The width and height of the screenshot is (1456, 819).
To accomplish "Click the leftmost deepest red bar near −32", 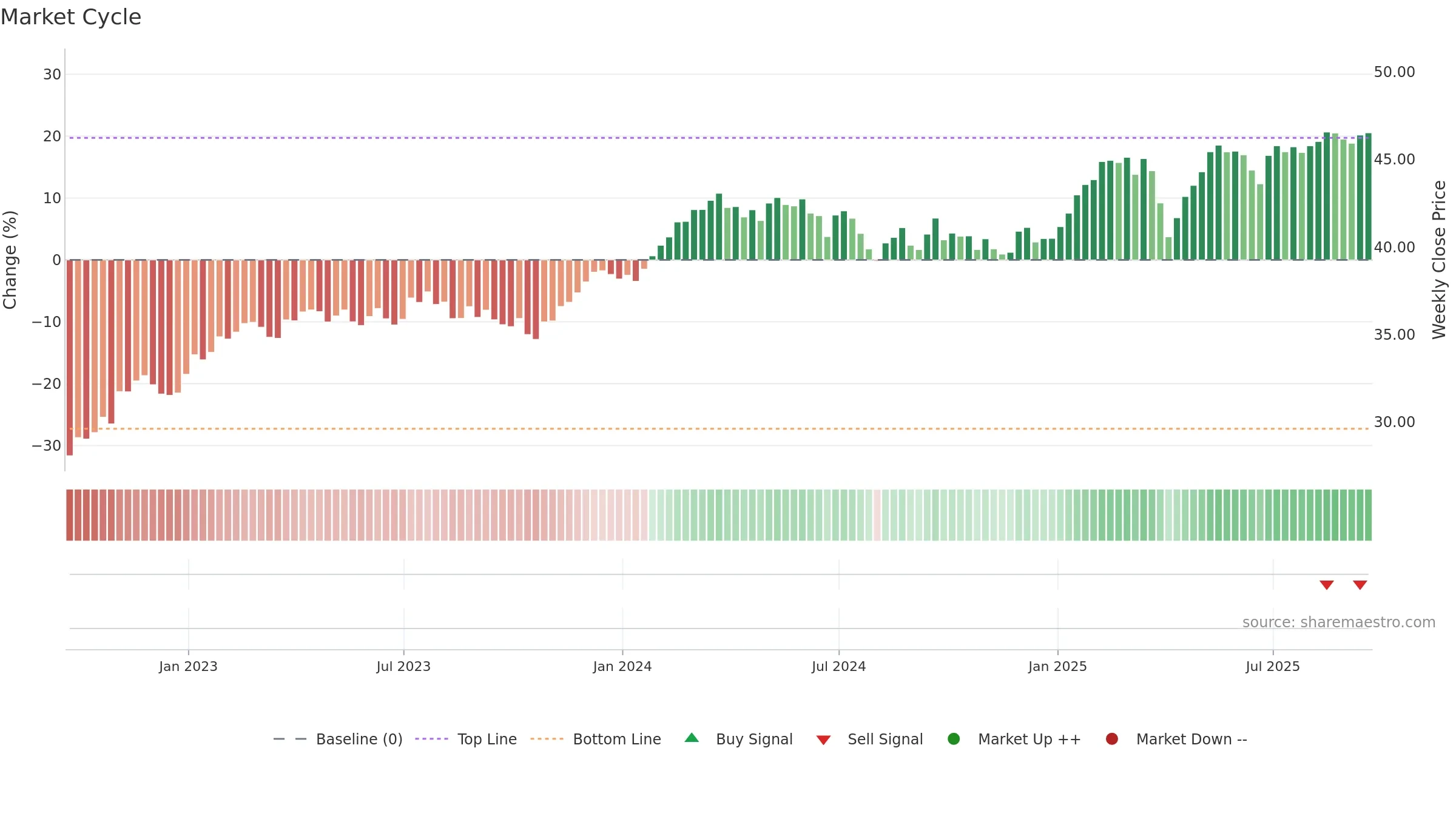I will click(x=70, y=357).
